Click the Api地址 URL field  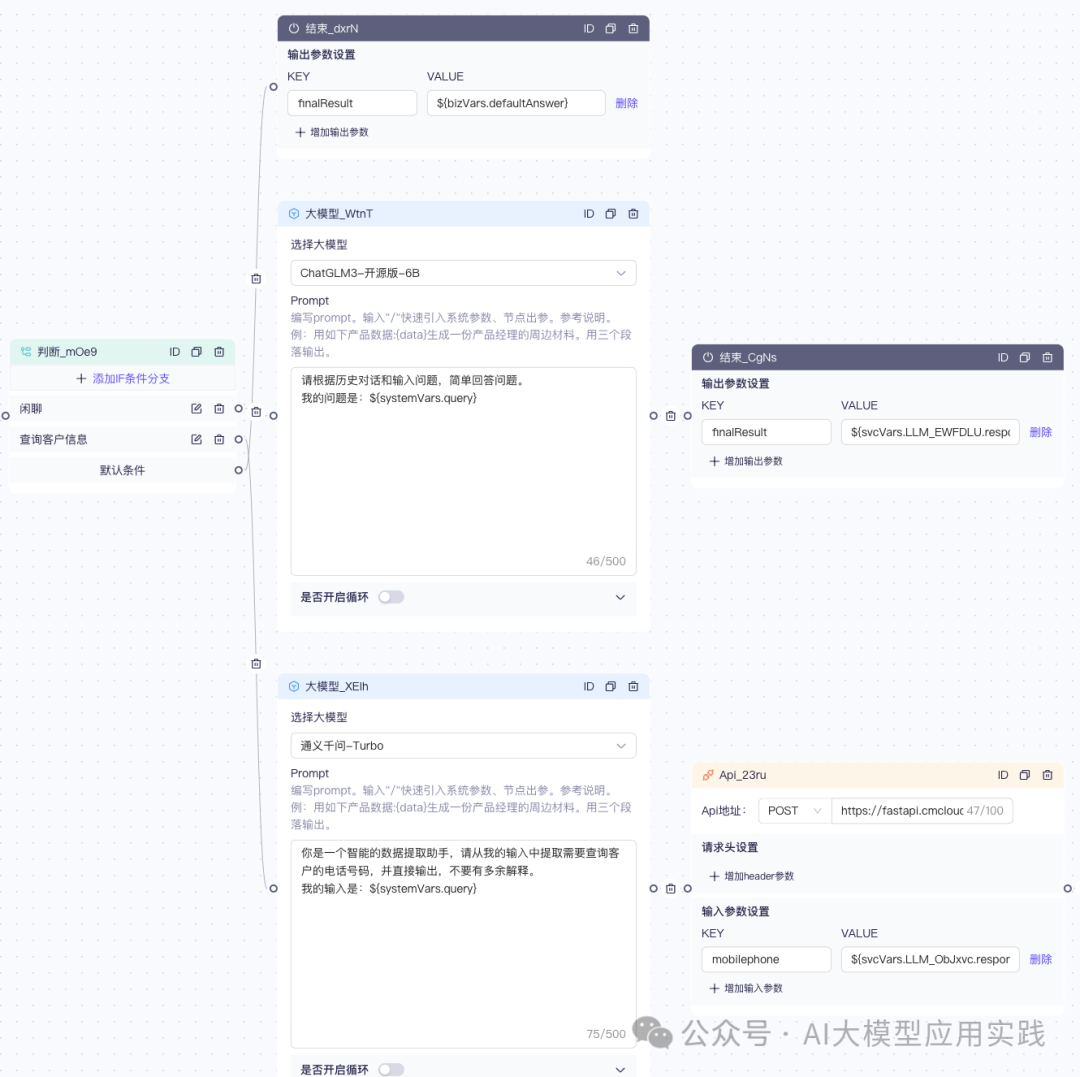922,811
